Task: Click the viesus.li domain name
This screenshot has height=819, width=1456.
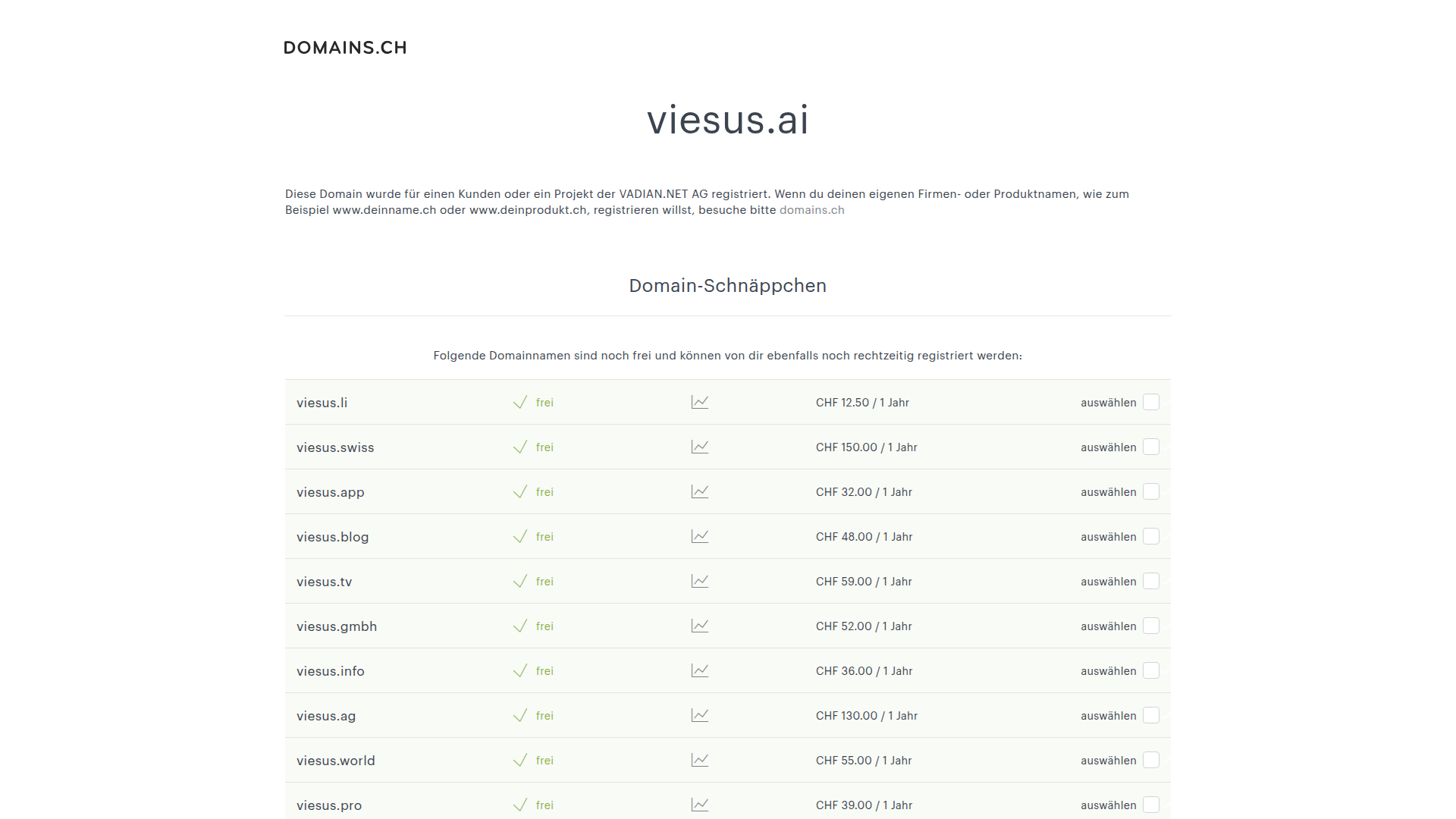Action: coord(322,403)
